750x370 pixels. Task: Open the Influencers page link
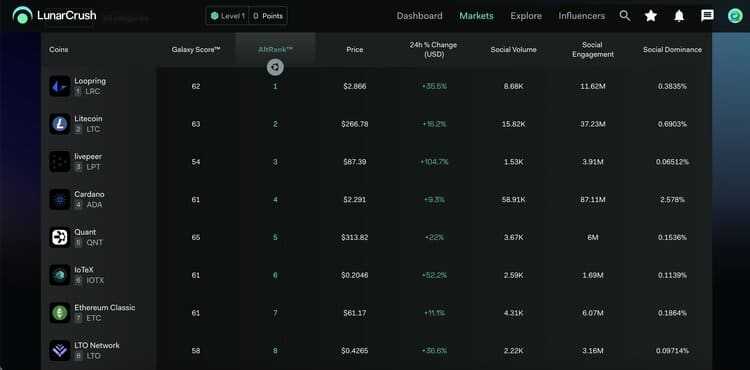point(582,16)
